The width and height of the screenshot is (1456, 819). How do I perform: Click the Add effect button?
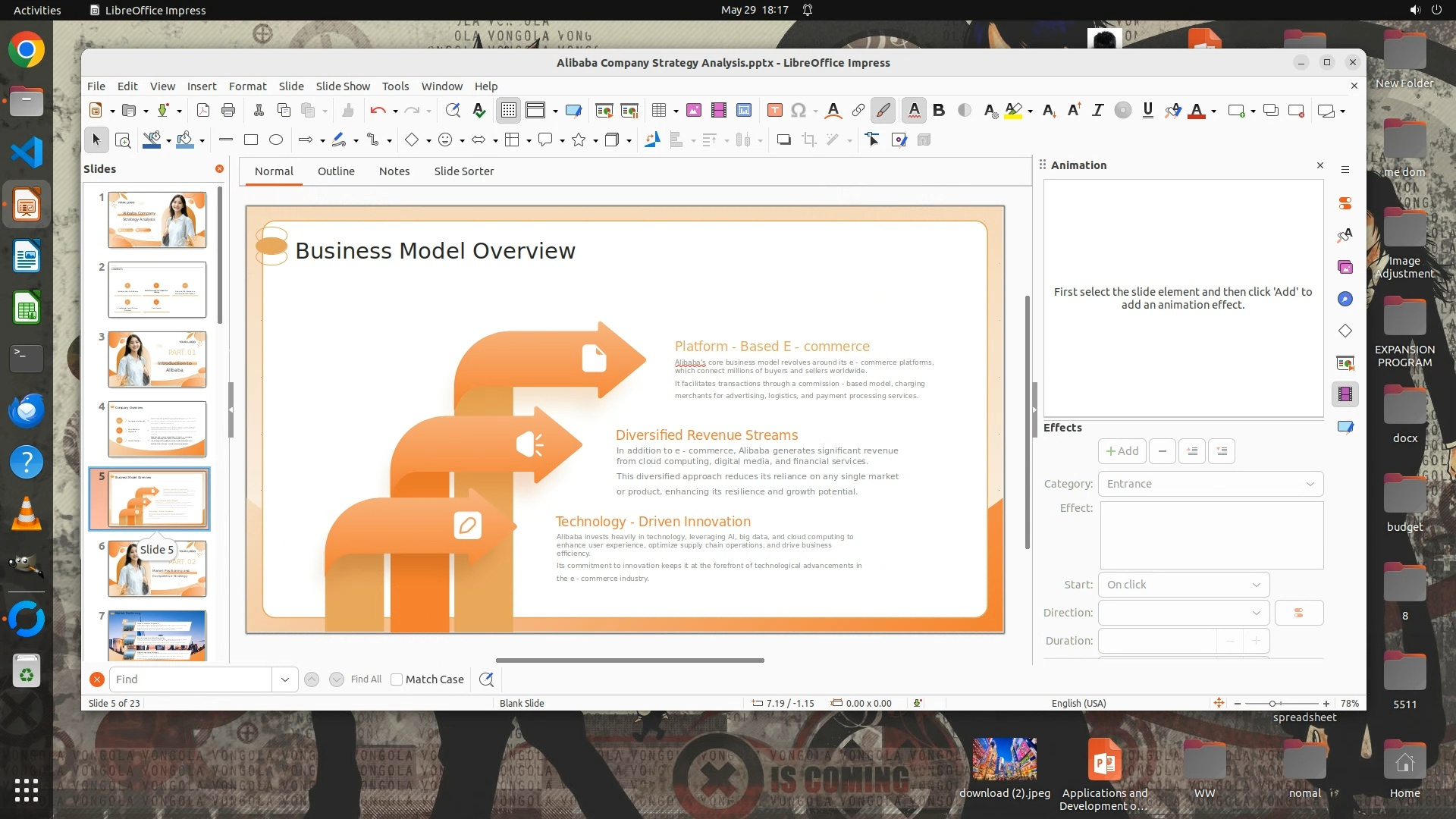[x=1122, y=451]
